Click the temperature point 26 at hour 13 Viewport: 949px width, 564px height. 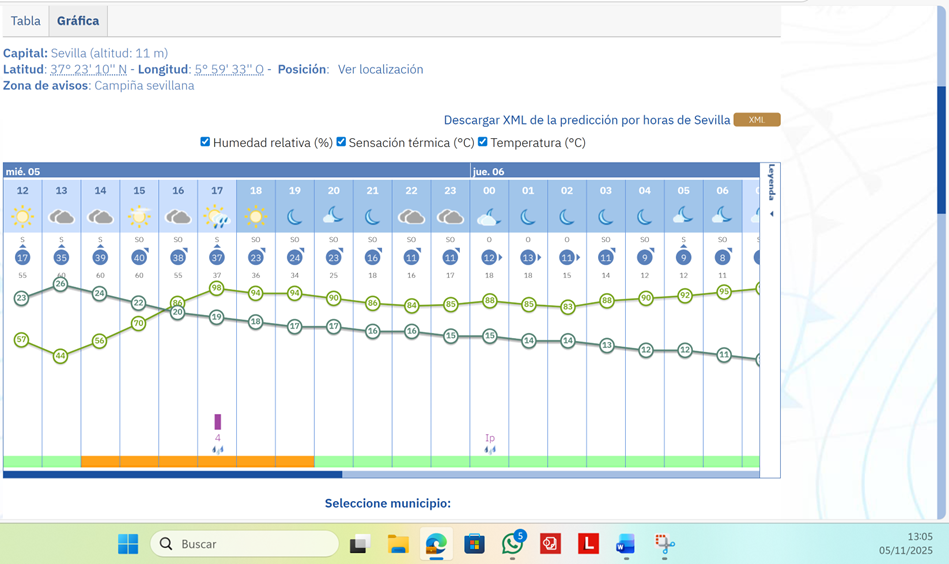(x=60, y=284)
